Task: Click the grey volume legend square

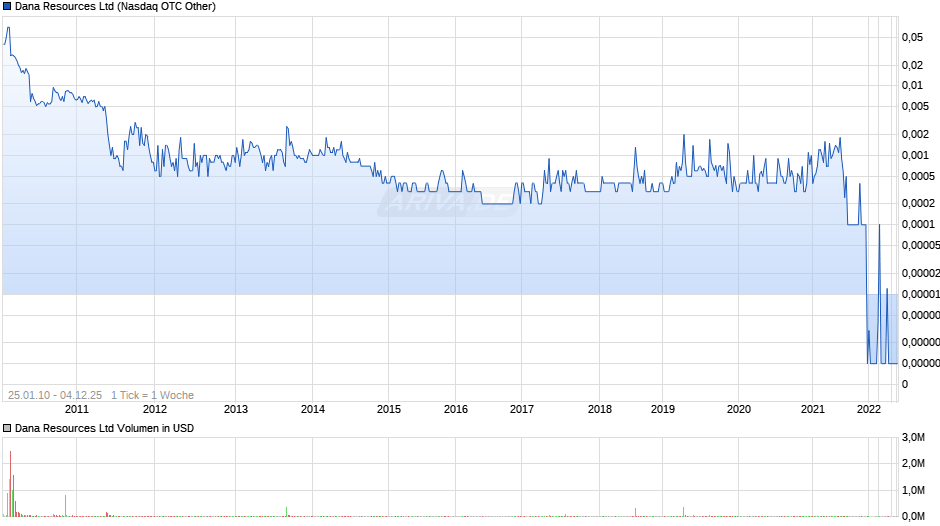Action: 7,428
